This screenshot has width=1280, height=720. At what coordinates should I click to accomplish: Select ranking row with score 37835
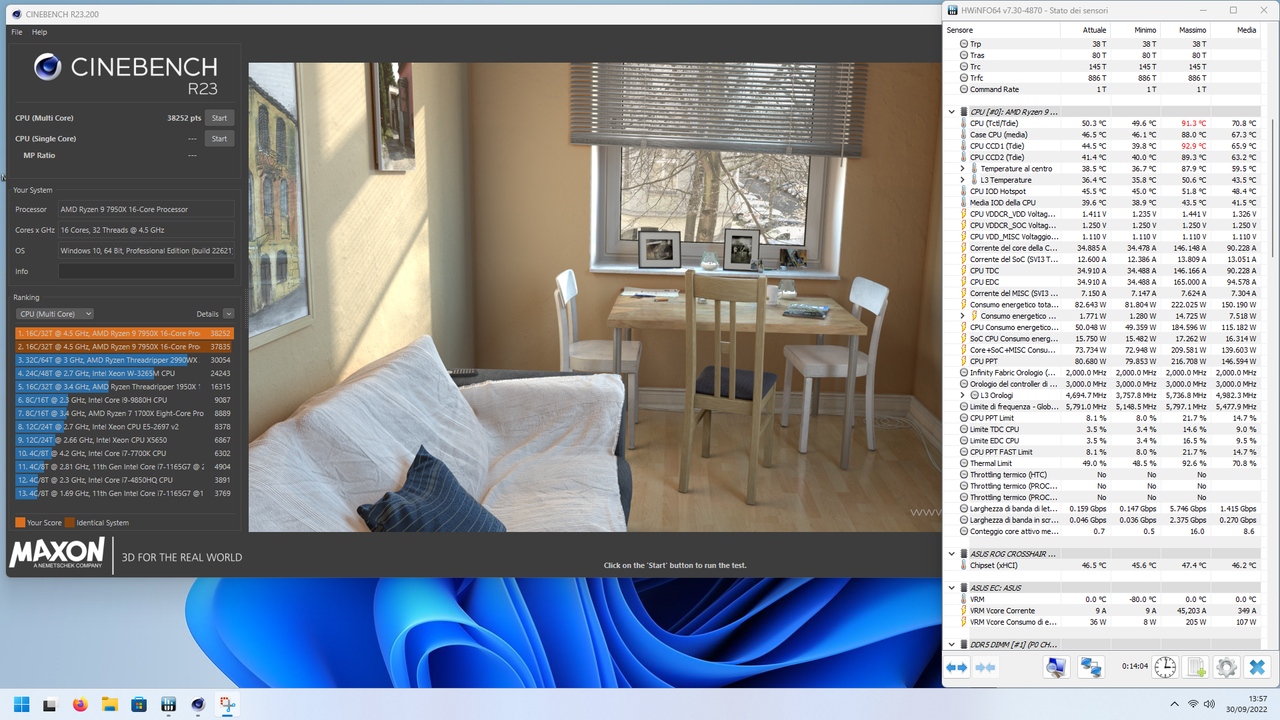tap(124, 347)
